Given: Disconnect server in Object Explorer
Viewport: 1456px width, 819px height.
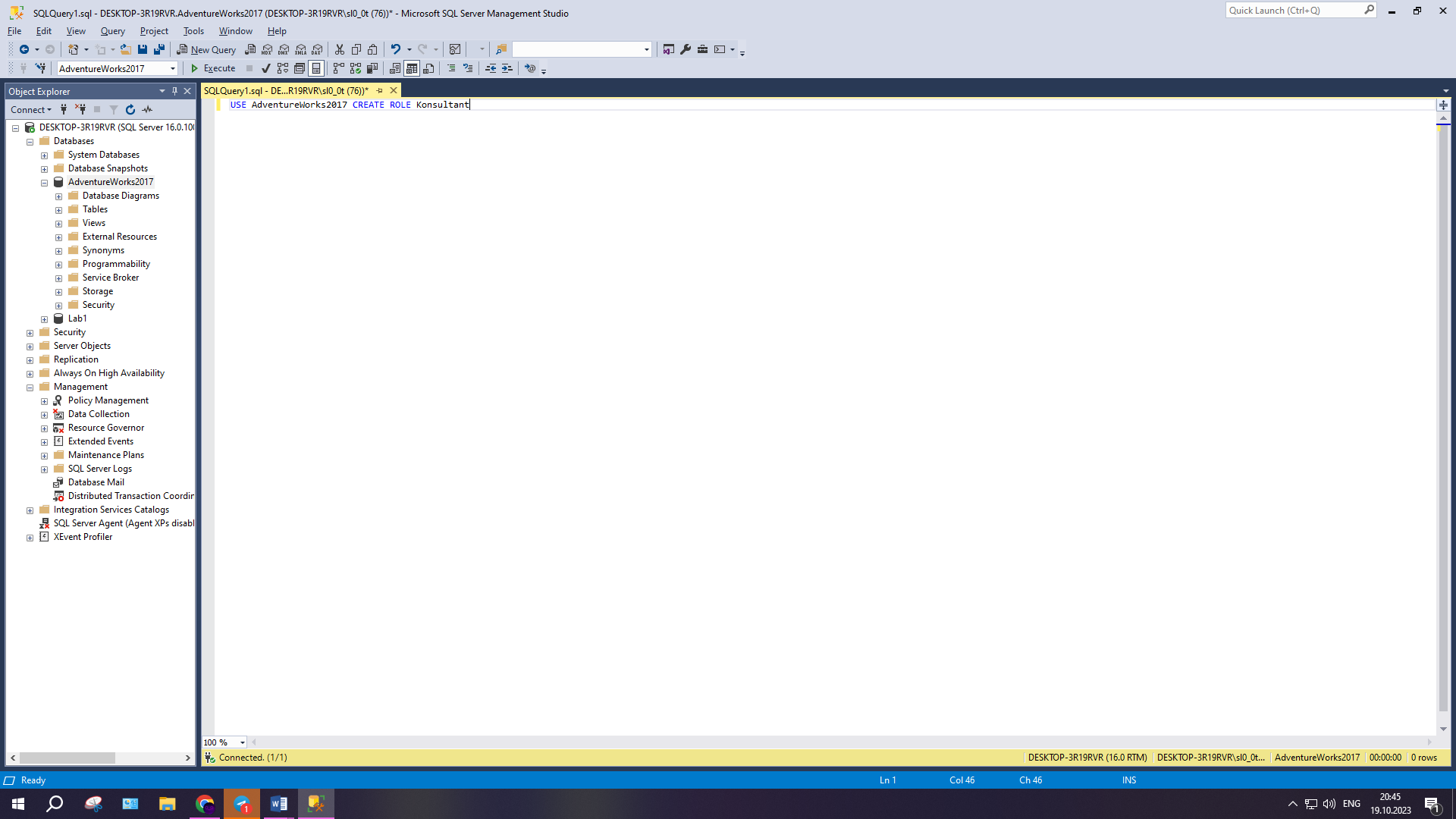Looking at the screenshot, I should 80,110.
